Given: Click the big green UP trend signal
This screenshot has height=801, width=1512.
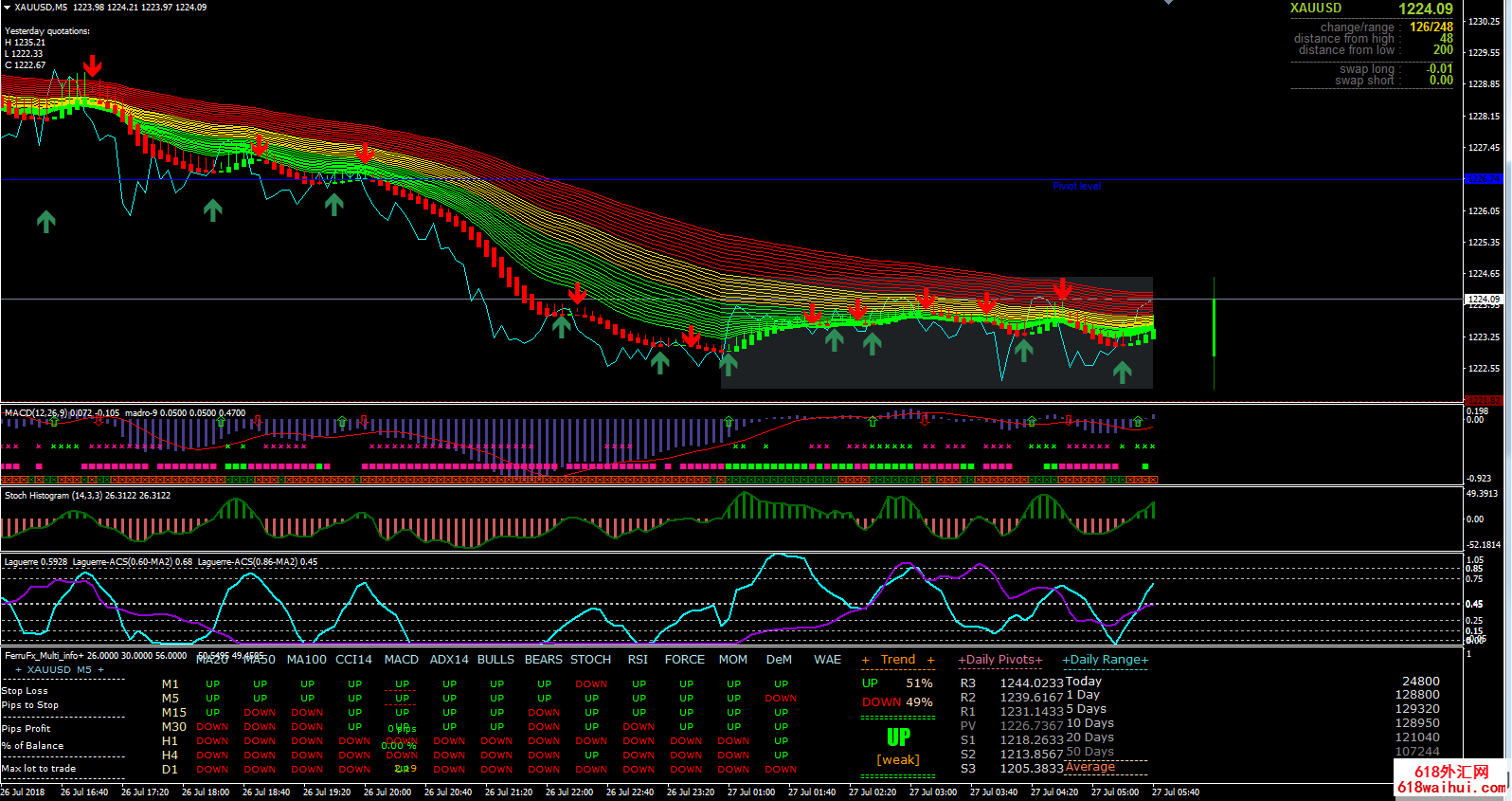Looking at the screenshot, I should tap(898, 737).
